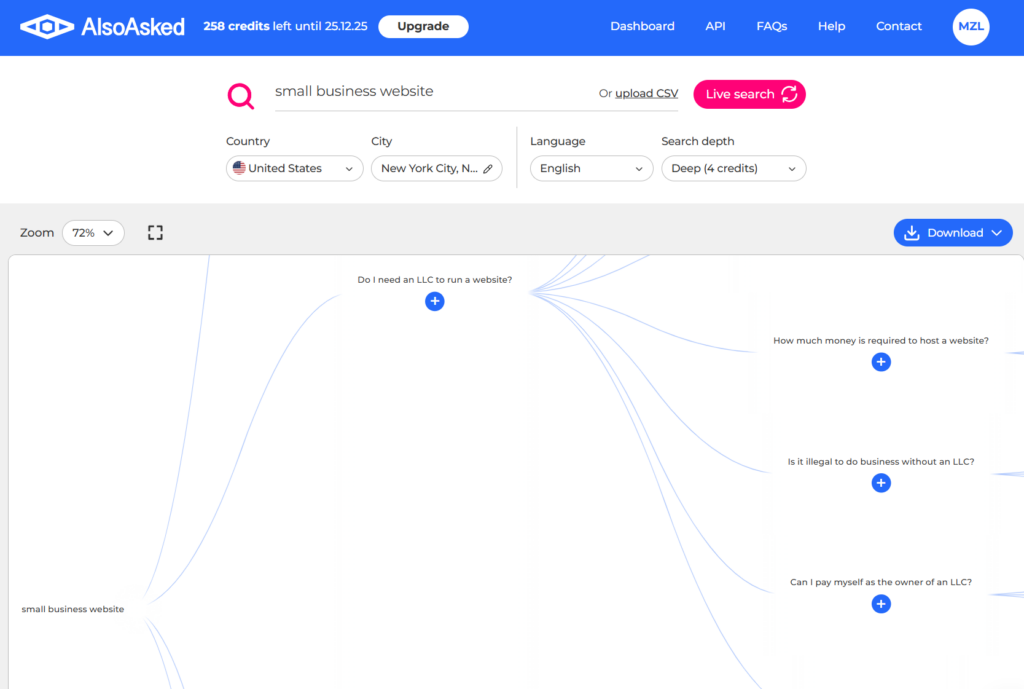Click the "How much money is required to host a website?" text
This screenshot has height=689, width=1024.
[x=881, y=340]
